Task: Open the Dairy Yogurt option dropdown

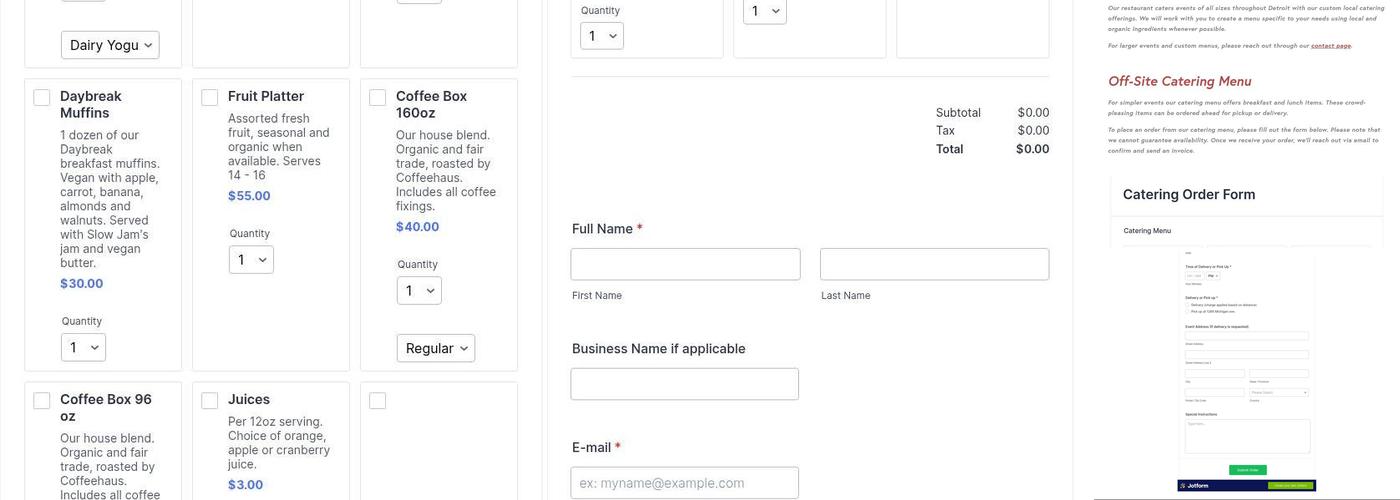Action: (x=110, y=45)
